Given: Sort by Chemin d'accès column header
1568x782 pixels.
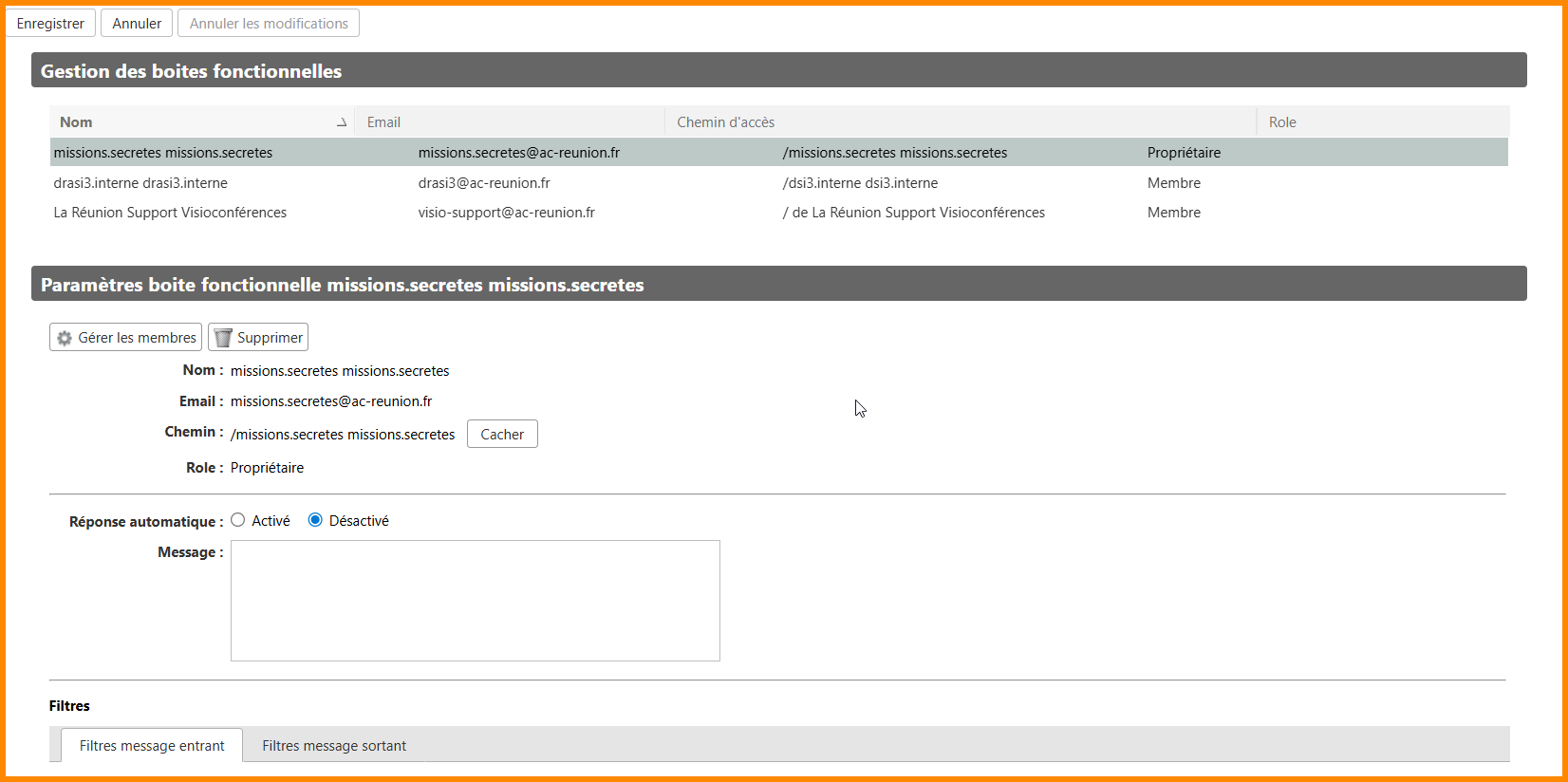Looking at the screenshot, I should [725, 122].
